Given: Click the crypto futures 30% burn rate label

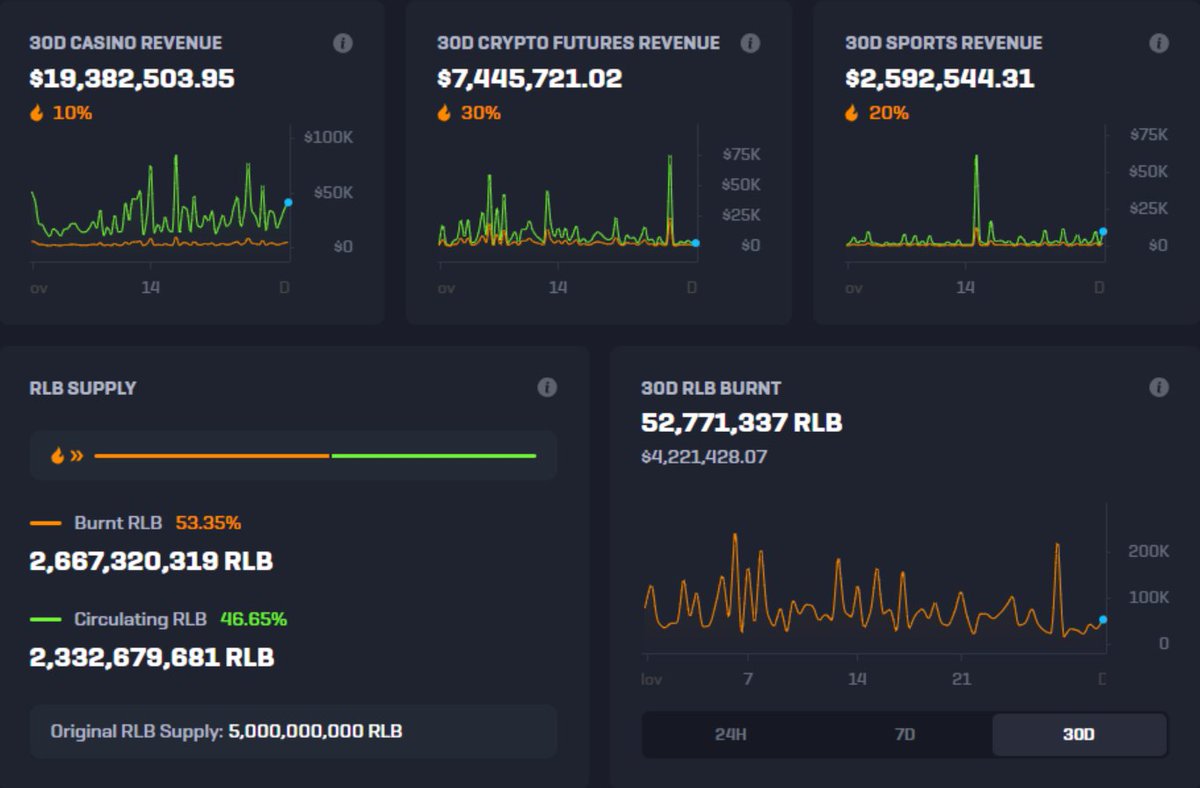Looking at the screenshot, I should 481,113.
